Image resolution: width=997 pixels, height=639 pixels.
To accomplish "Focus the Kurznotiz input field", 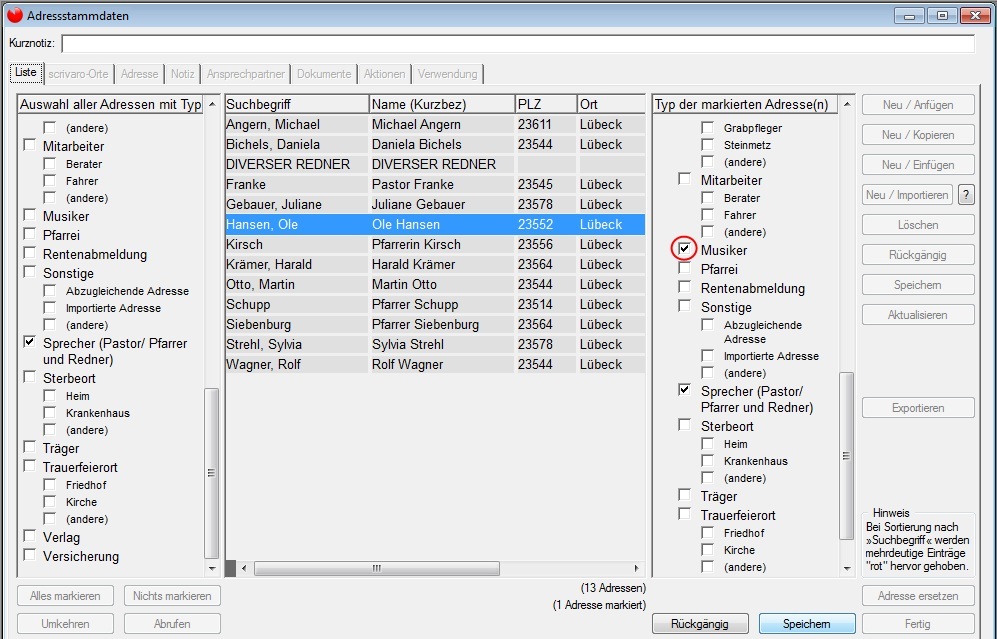I will pos(518,43).
